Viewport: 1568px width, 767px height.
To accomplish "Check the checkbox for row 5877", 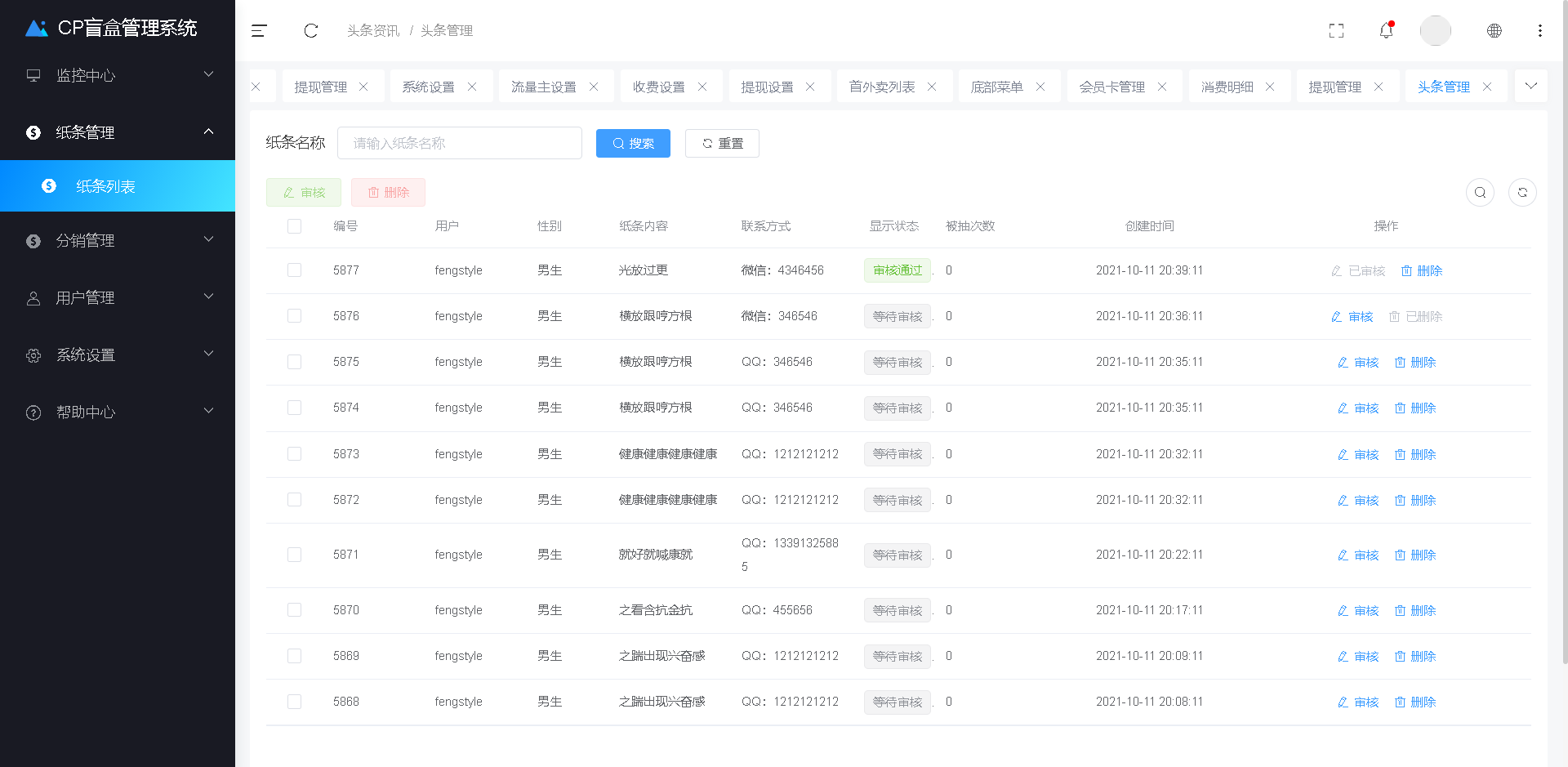I will (294, 270).
